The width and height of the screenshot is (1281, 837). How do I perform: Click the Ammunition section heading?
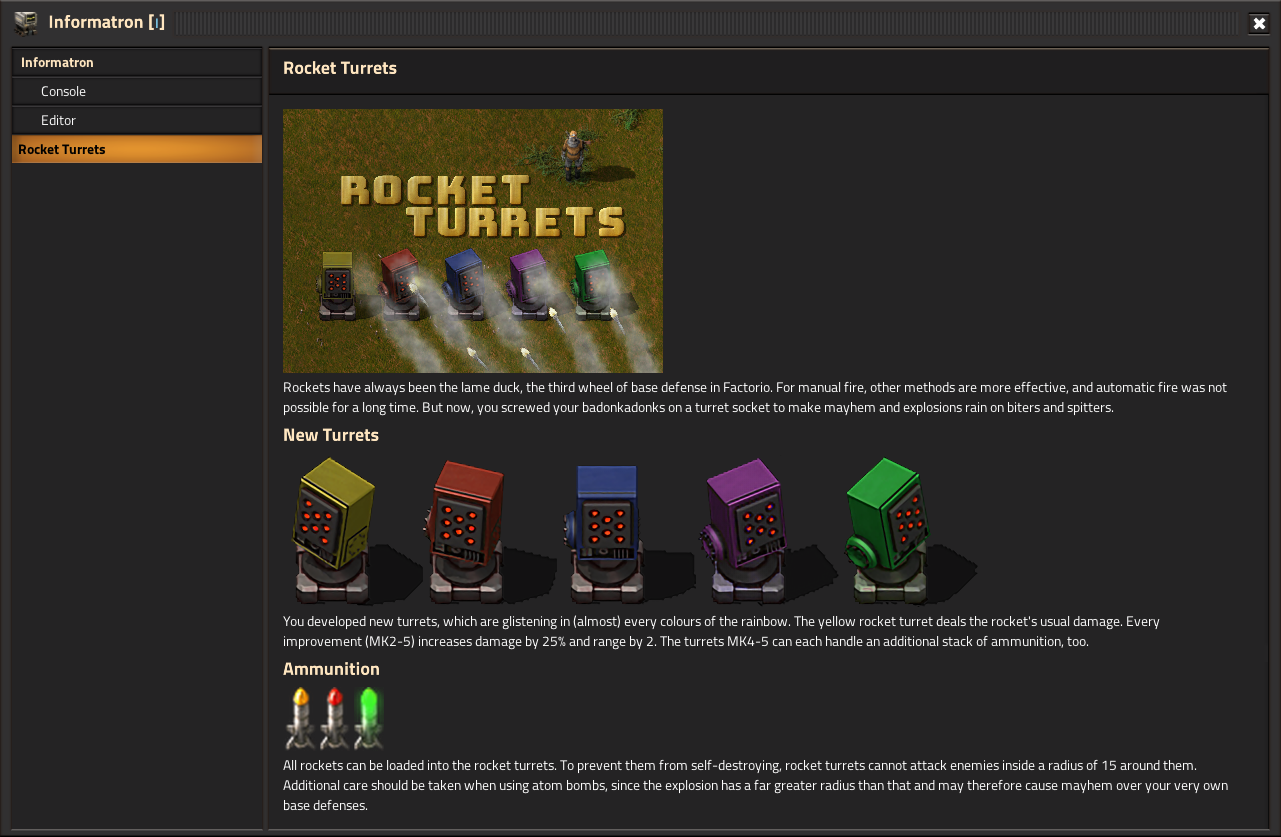[x=331, y=669]
